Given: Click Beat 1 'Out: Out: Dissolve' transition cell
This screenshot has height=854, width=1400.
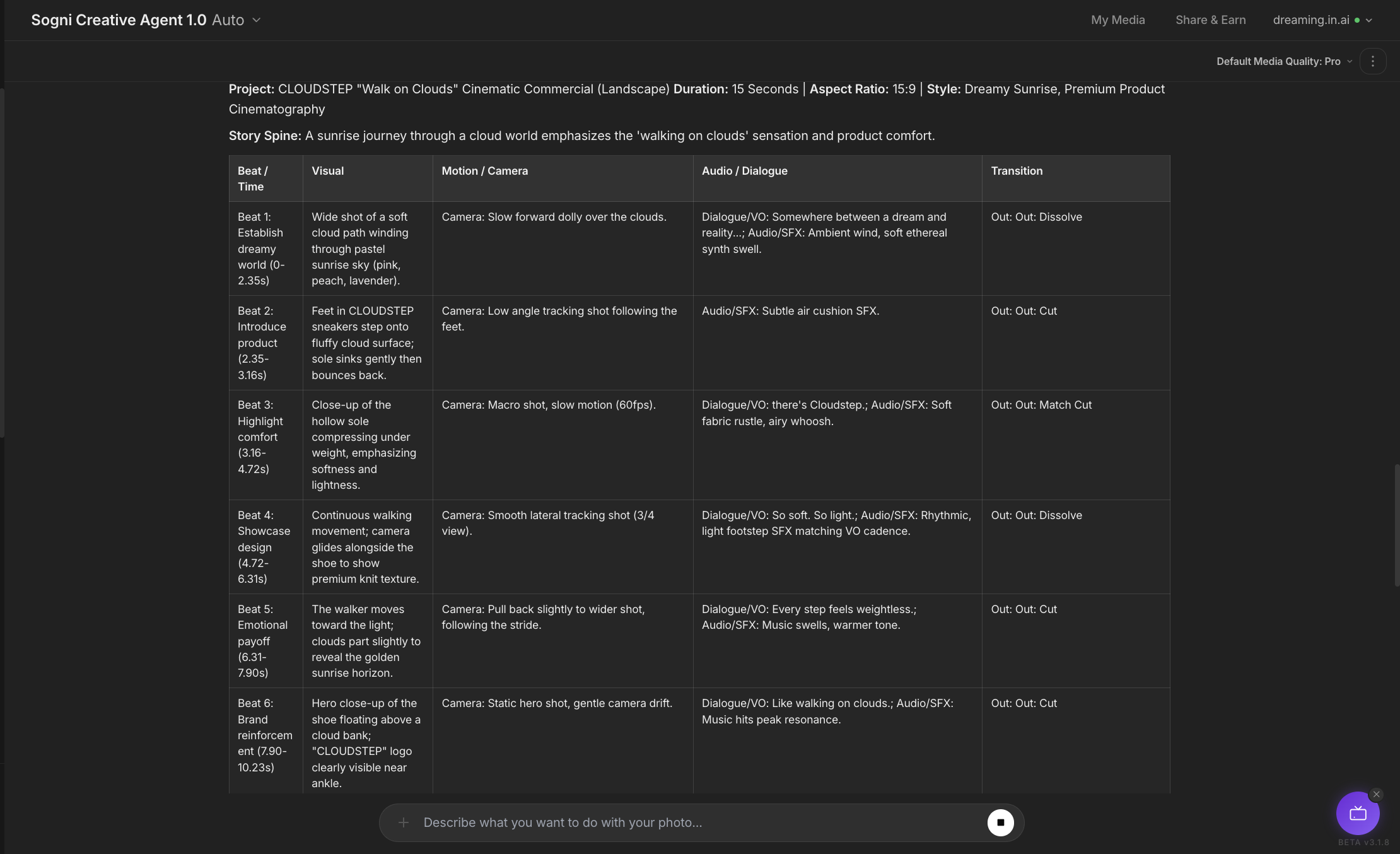Looking at the screenshot, I should coord(1076,249).
